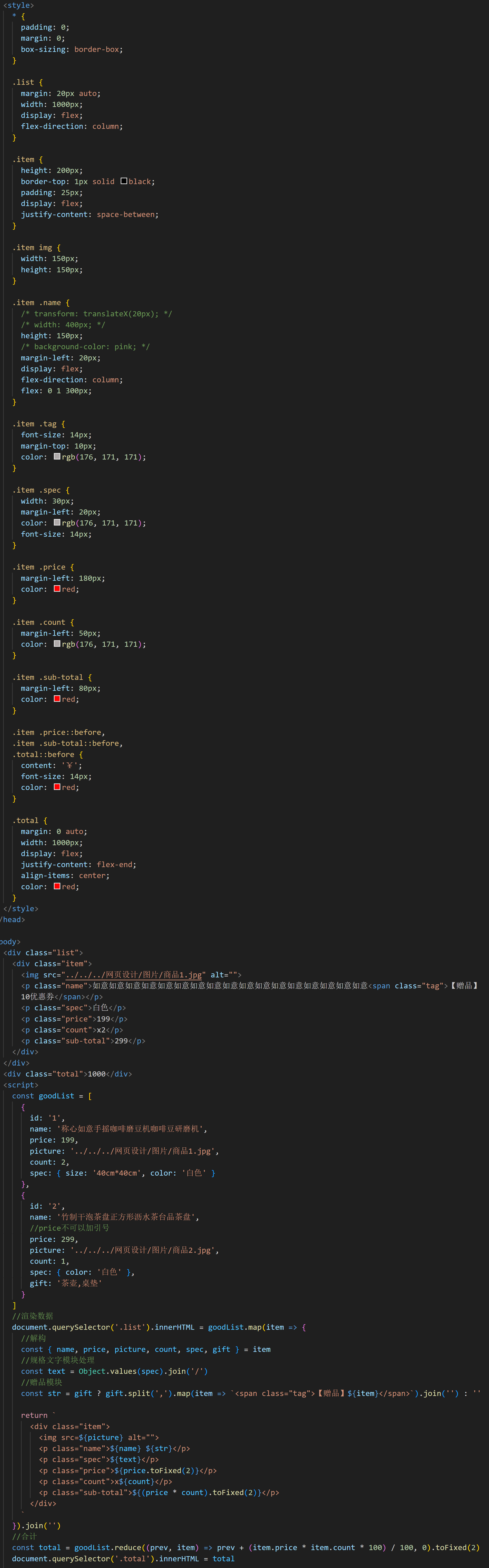
Task: Click the template line containing "${price.toFixed(2)}"
Action: [128, 1471]
